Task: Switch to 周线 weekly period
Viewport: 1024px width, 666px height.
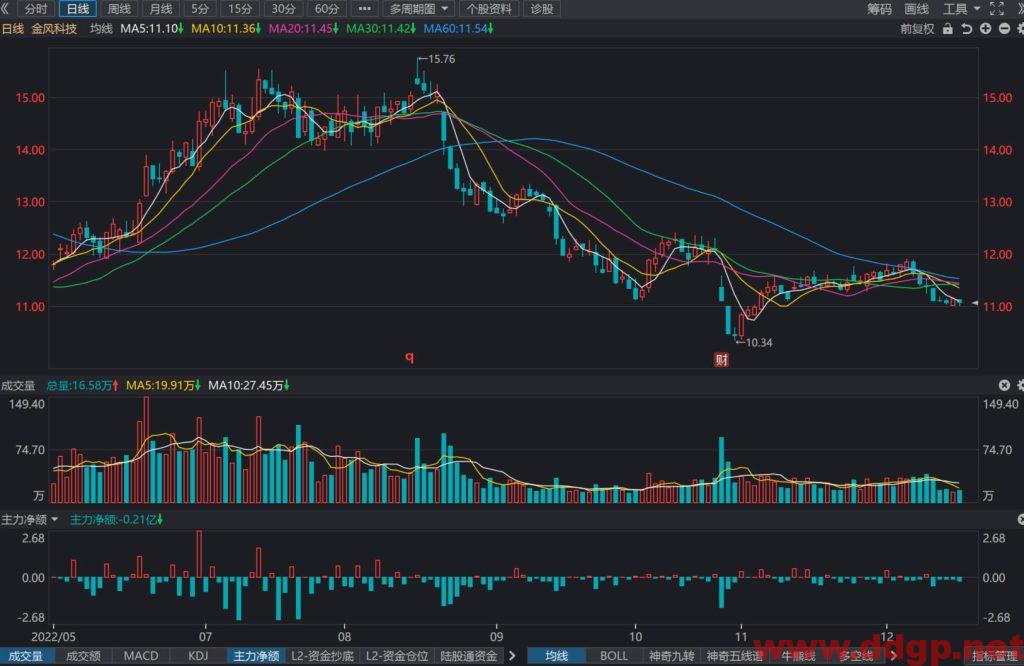Action: (x=119, y=8)
